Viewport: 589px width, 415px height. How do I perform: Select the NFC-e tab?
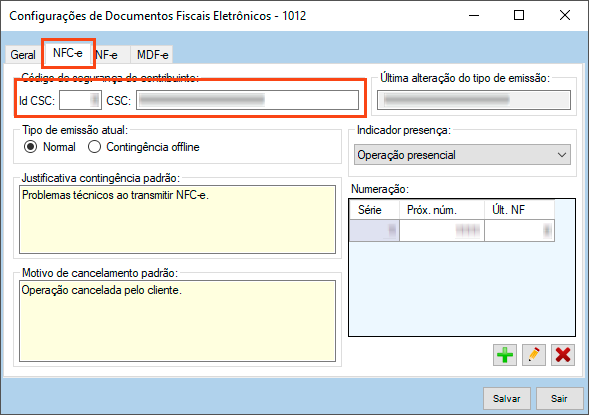pos(68,53)
